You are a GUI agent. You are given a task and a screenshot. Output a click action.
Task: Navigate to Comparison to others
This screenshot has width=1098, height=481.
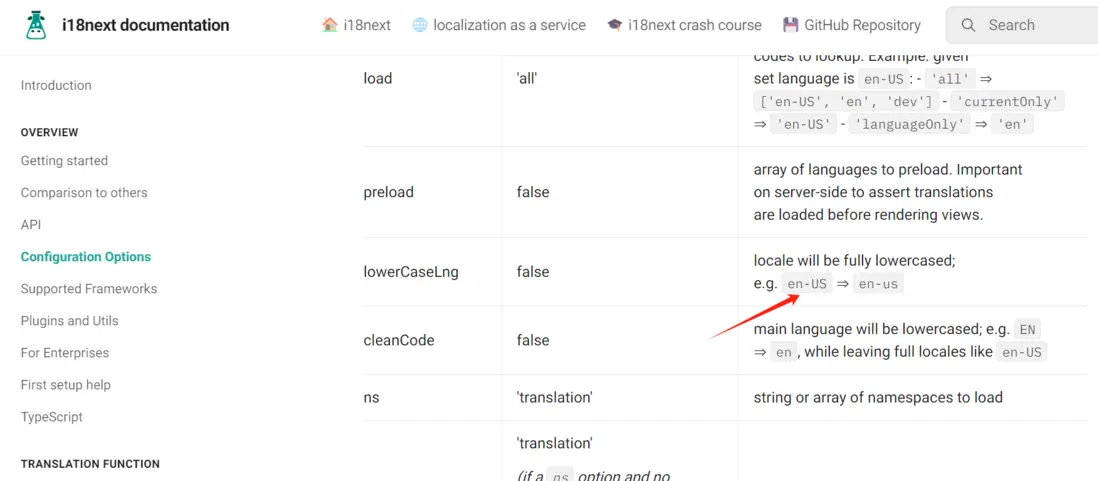click(x=84, y=193)
